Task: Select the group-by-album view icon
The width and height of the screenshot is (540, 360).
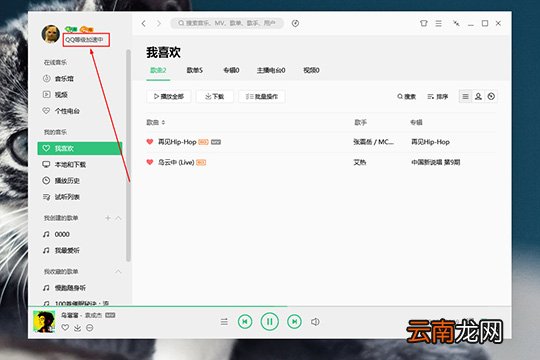Action: [491, 96]
